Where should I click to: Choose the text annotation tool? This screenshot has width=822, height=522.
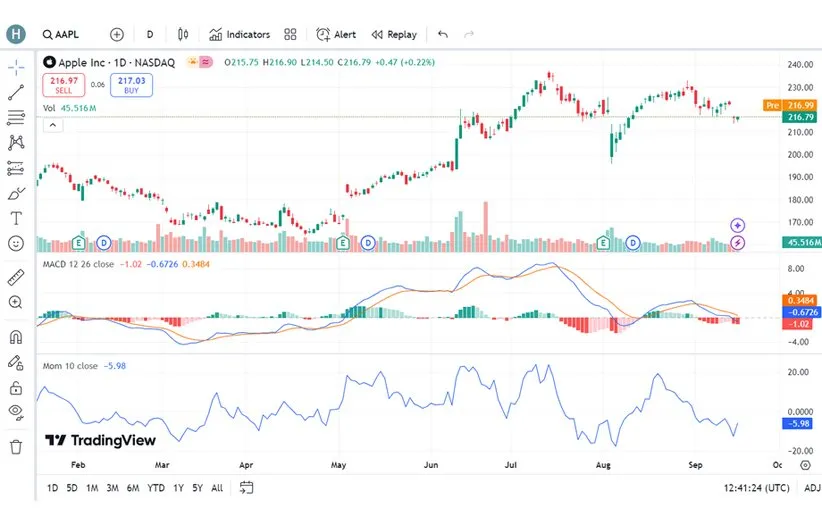click(x=16, y=218)
